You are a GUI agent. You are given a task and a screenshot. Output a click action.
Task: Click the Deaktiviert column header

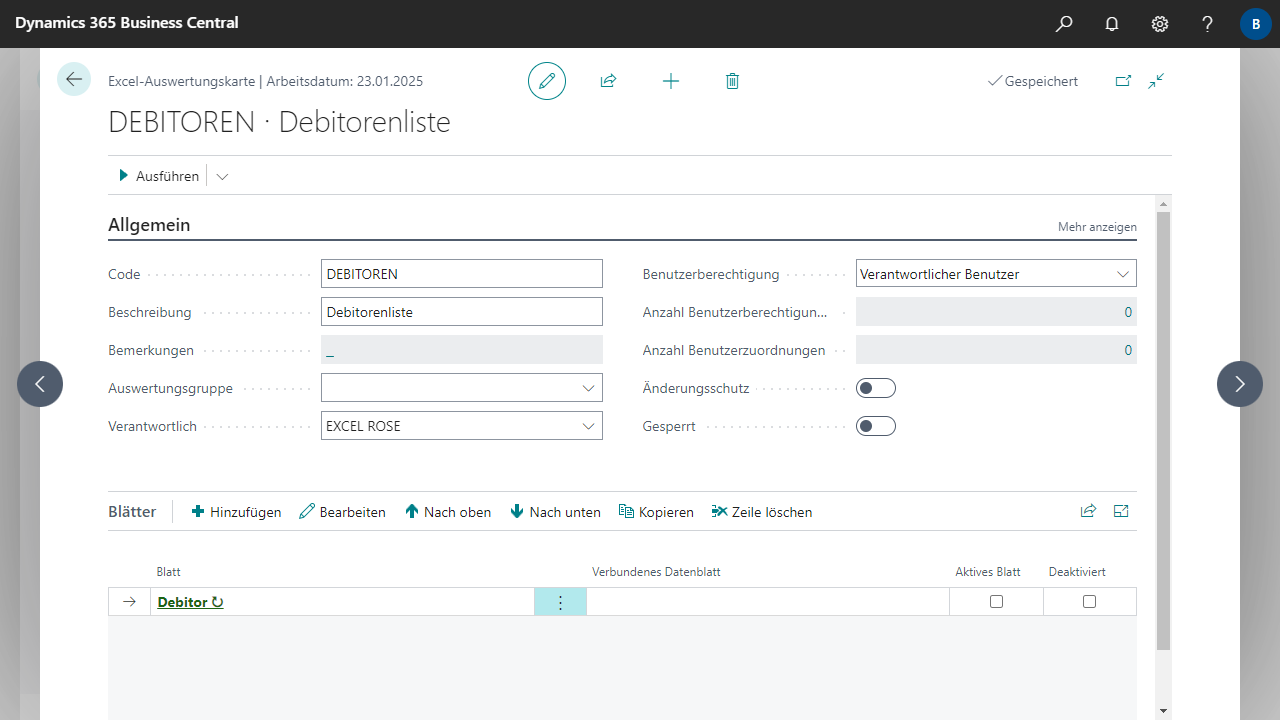pos(1077,572)
